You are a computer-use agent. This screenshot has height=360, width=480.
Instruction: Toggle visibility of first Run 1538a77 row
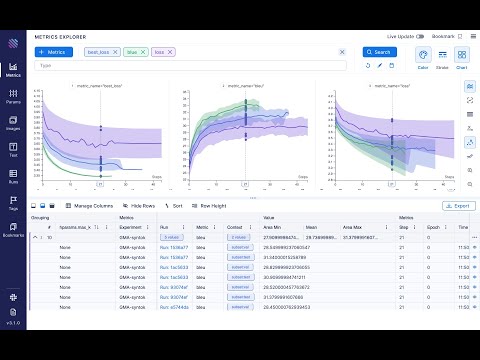point(475,247)
